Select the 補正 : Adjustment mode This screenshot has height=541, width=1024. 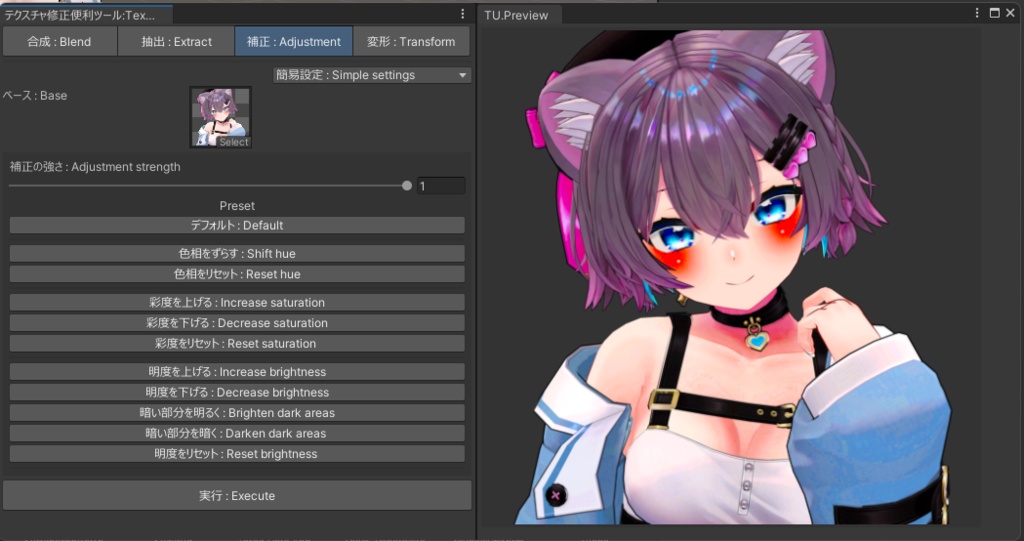click(294, 42)
